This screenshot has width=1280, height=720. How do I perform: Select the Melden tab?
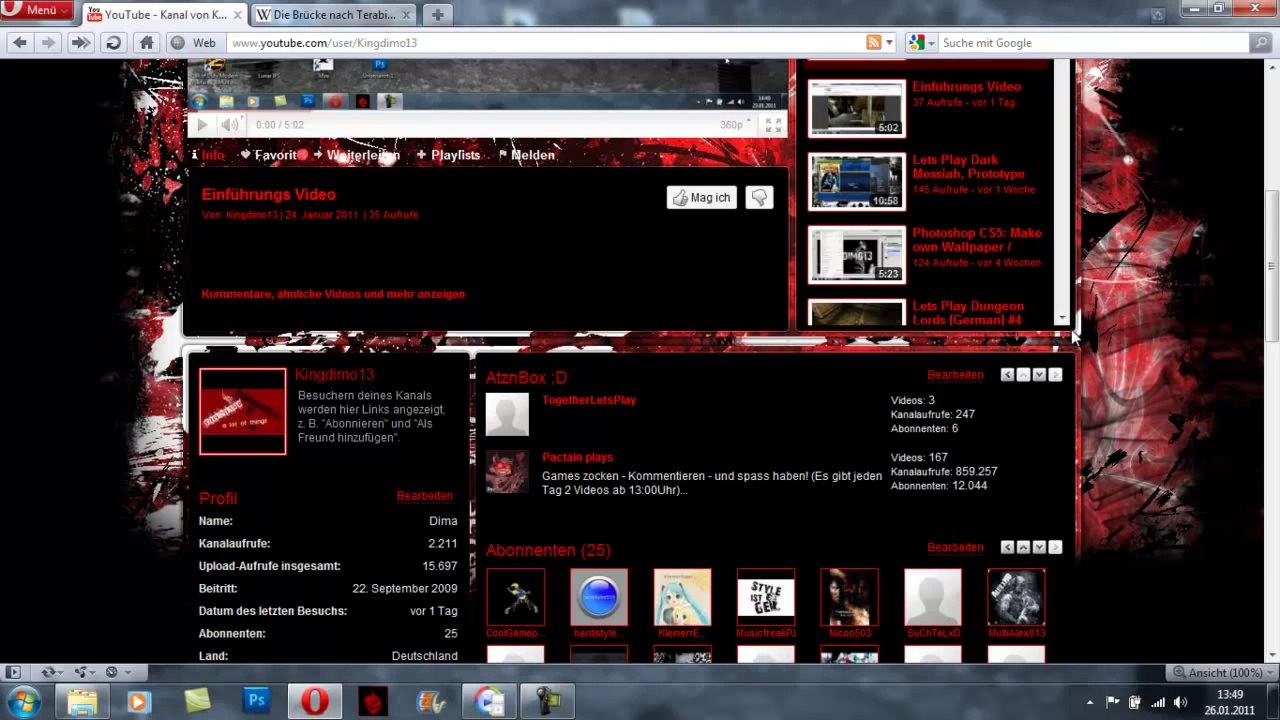point(526,155)
